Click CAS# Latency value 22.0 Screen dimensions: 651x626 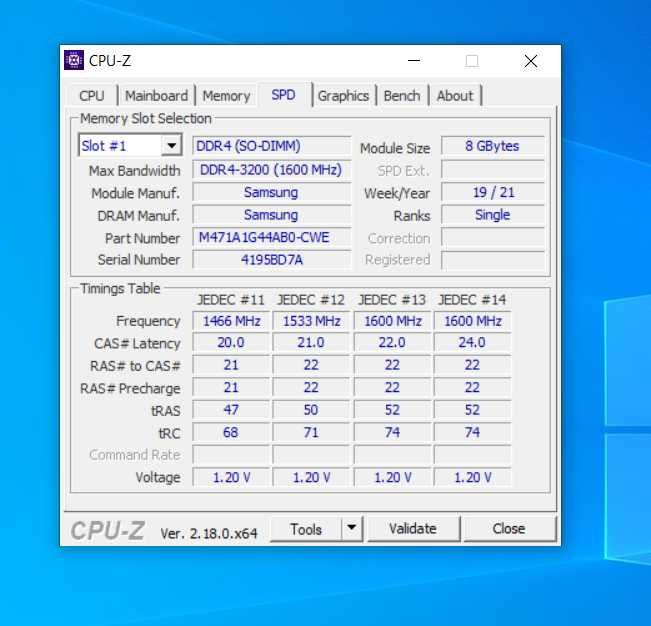392,343
